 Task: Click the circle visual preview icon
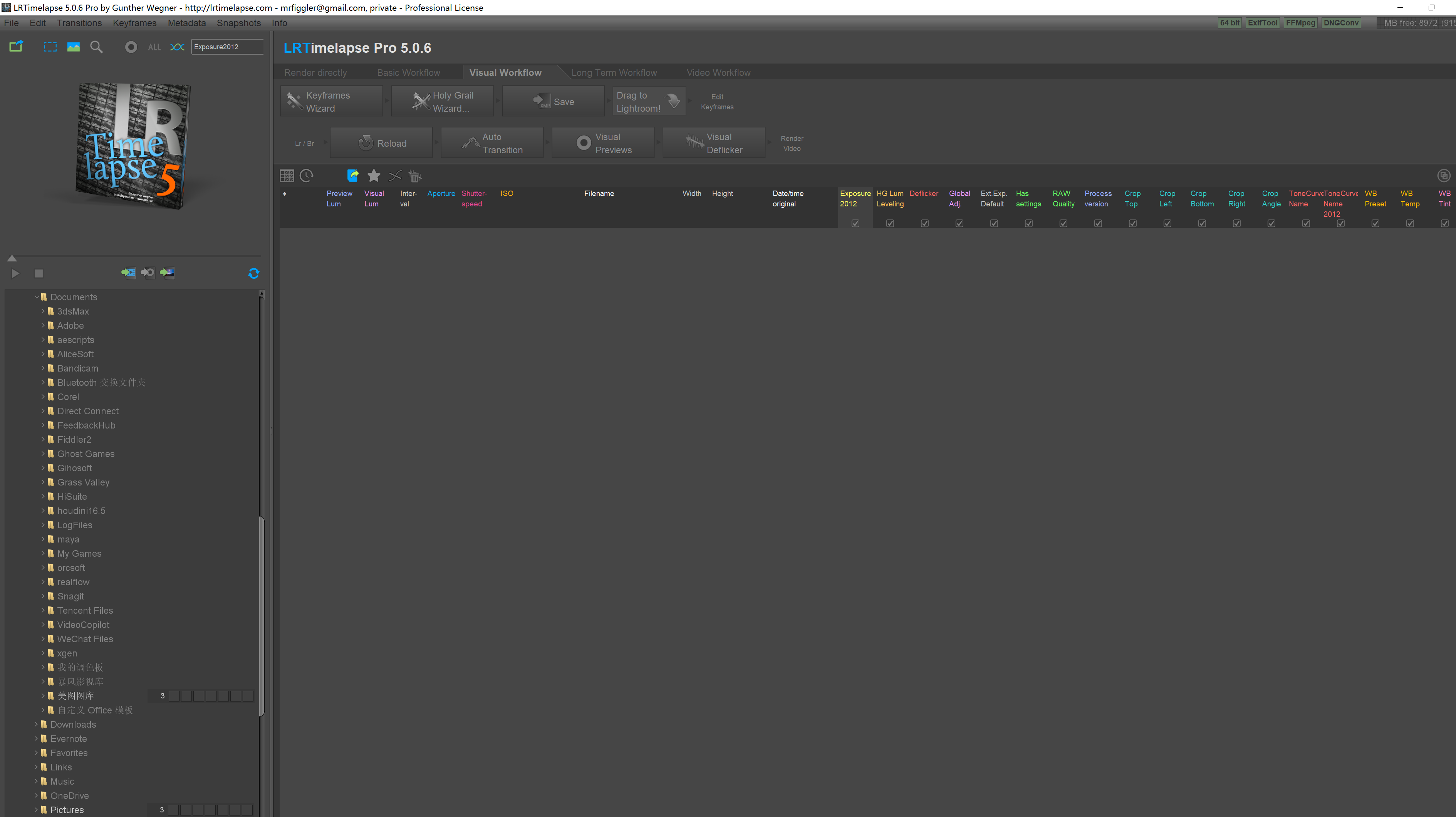[131, 47]
